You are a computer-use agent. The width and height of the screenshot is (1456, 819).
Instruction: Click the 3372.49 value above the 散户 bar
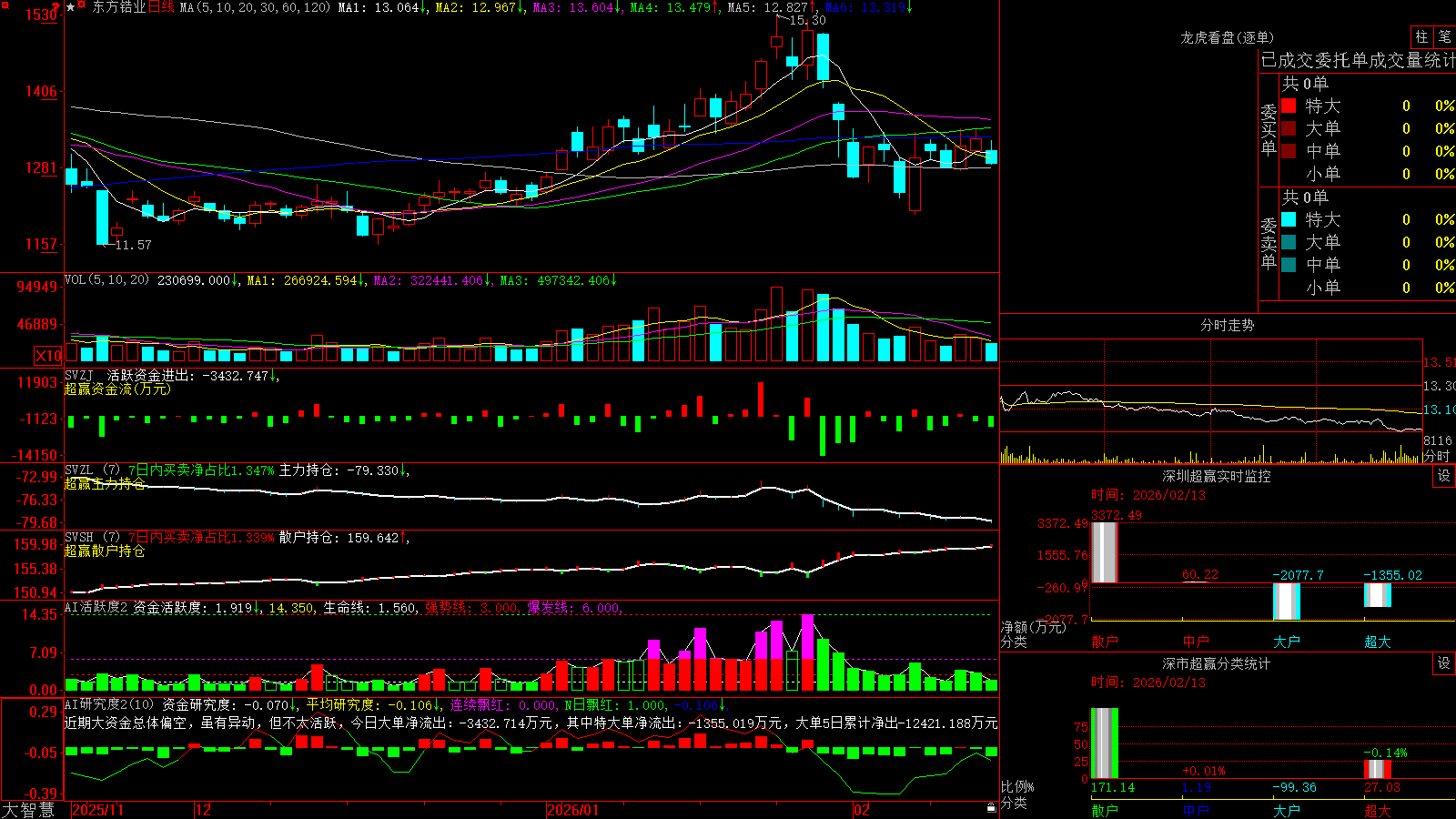pos(1116,515)
